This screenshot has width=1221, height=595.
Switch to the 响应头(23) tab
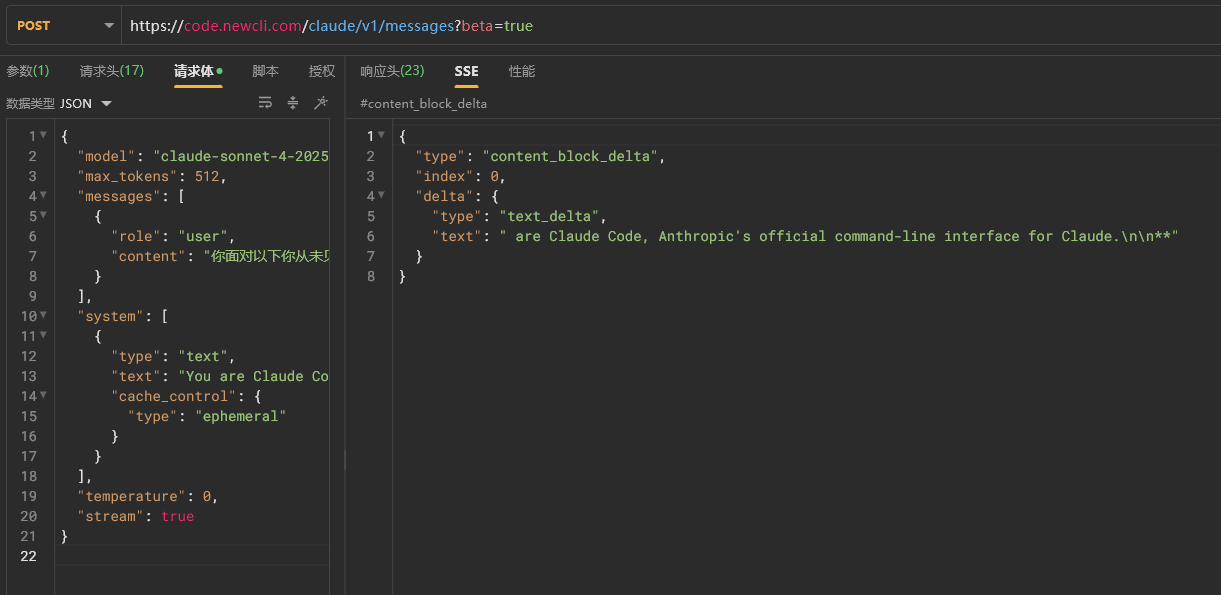pos(392,71)
